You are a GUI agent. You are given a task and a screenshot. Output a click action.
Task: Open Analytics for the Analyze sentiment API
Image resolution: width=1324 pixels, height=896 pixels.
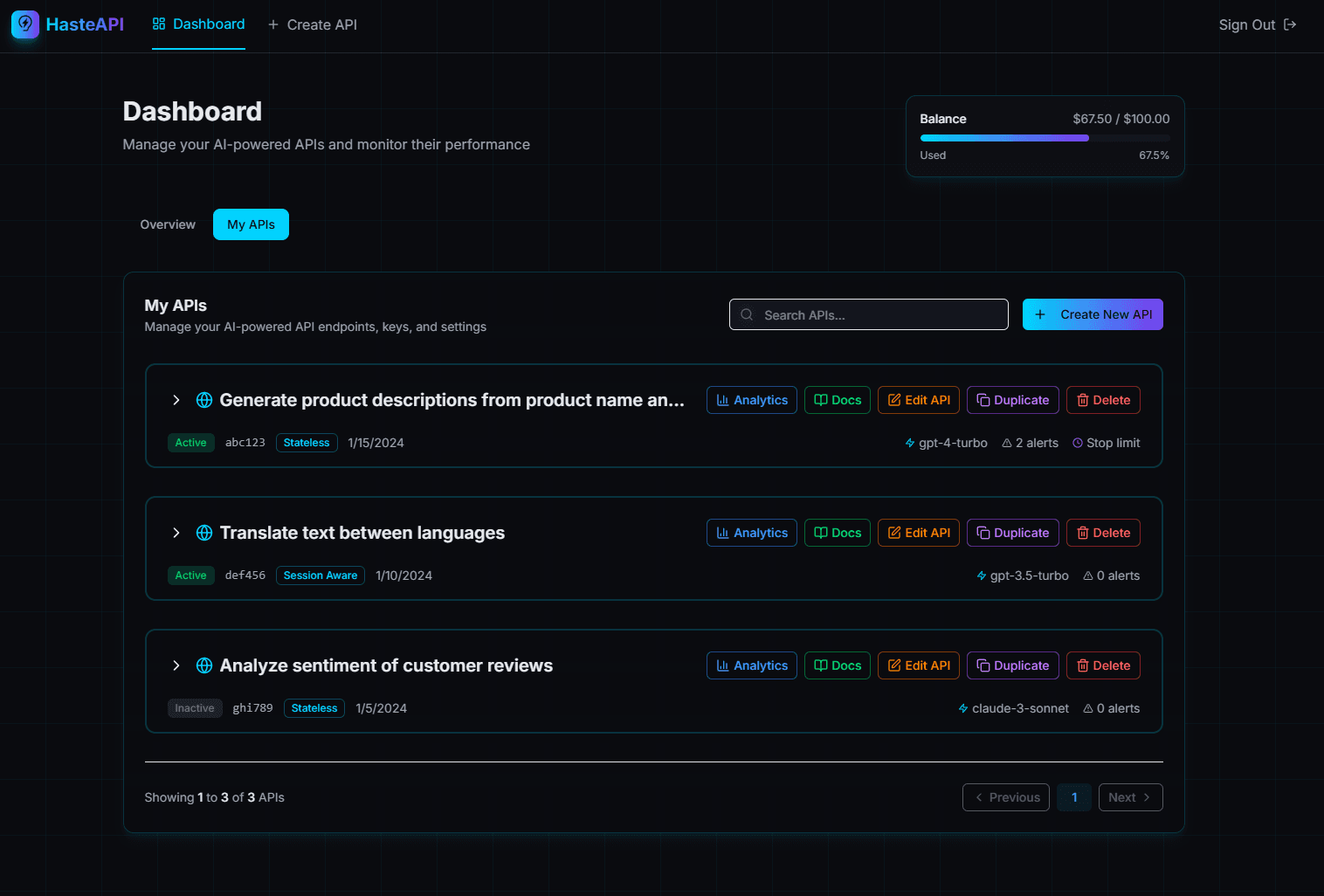coord(751,665)
